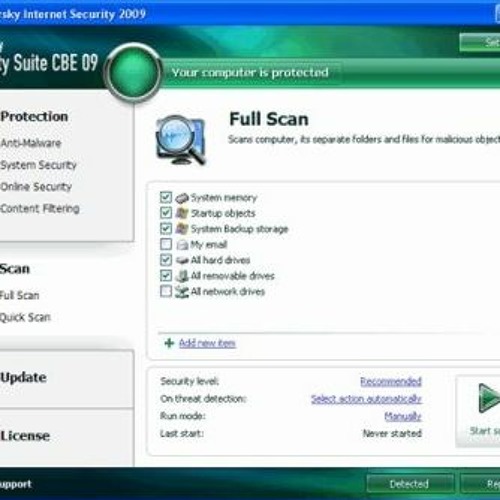Click the Full Scan magnifier icon
The width and height of the screenshot is (500, 500).
point(180,140)
